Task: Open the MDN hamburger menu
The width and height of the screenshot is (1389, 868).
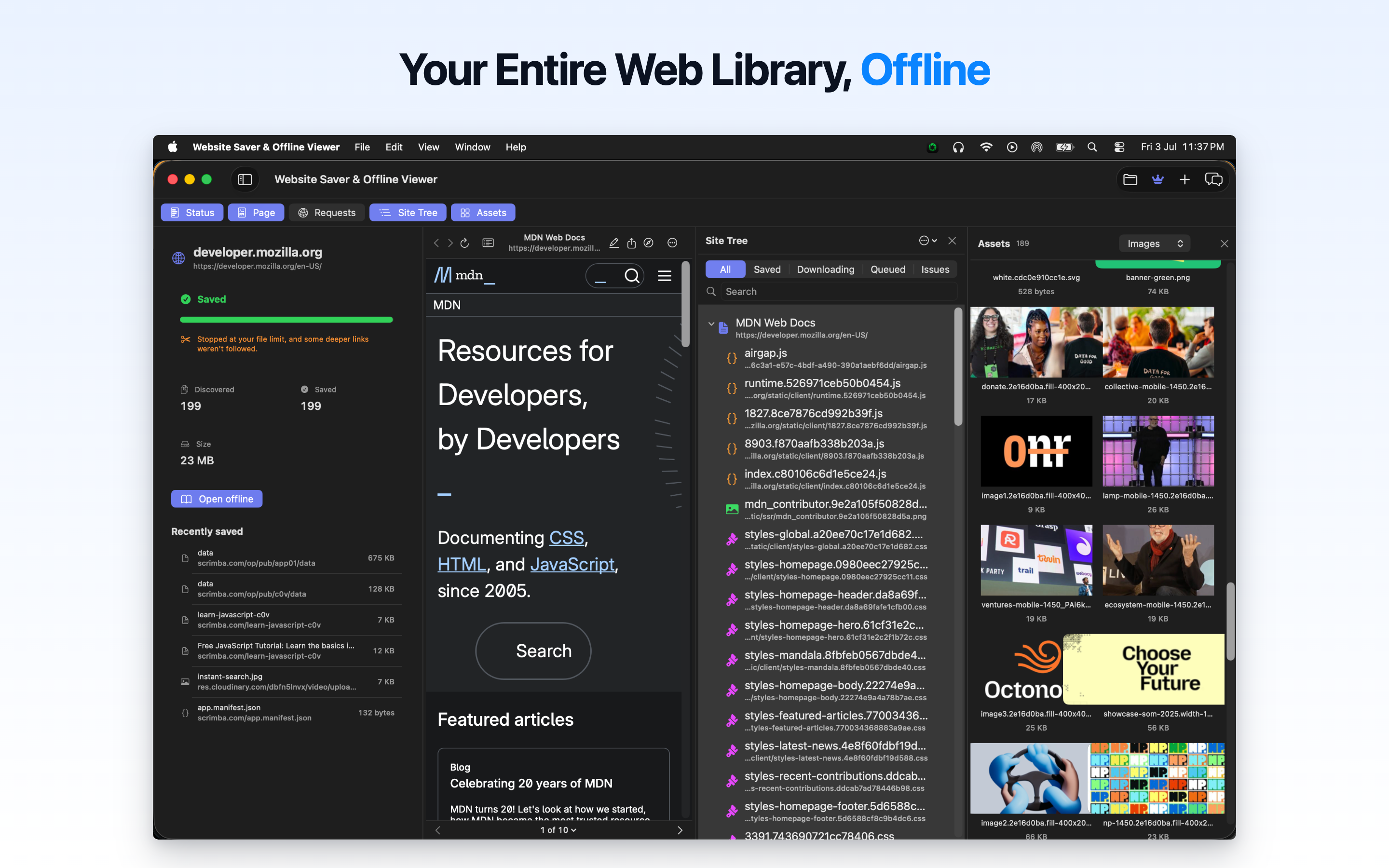Action: click(665, 276)
